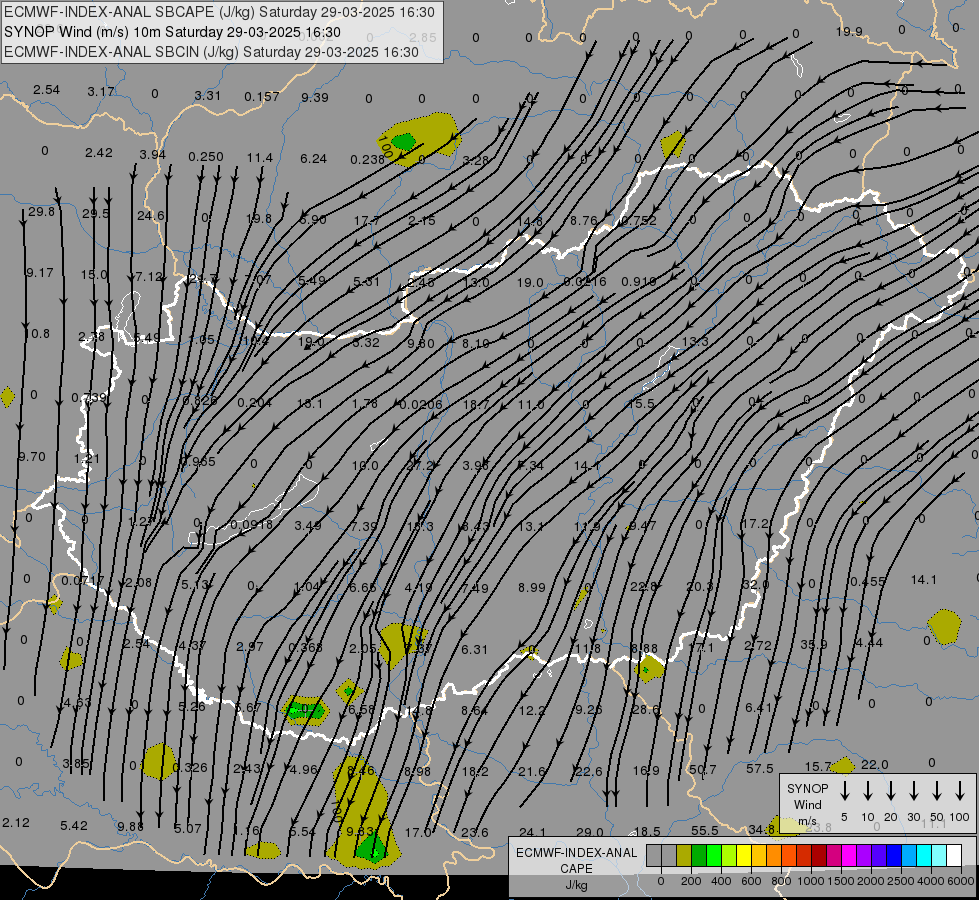
Task: Click the SBCIN title line in header
Action: pos(211,52)
